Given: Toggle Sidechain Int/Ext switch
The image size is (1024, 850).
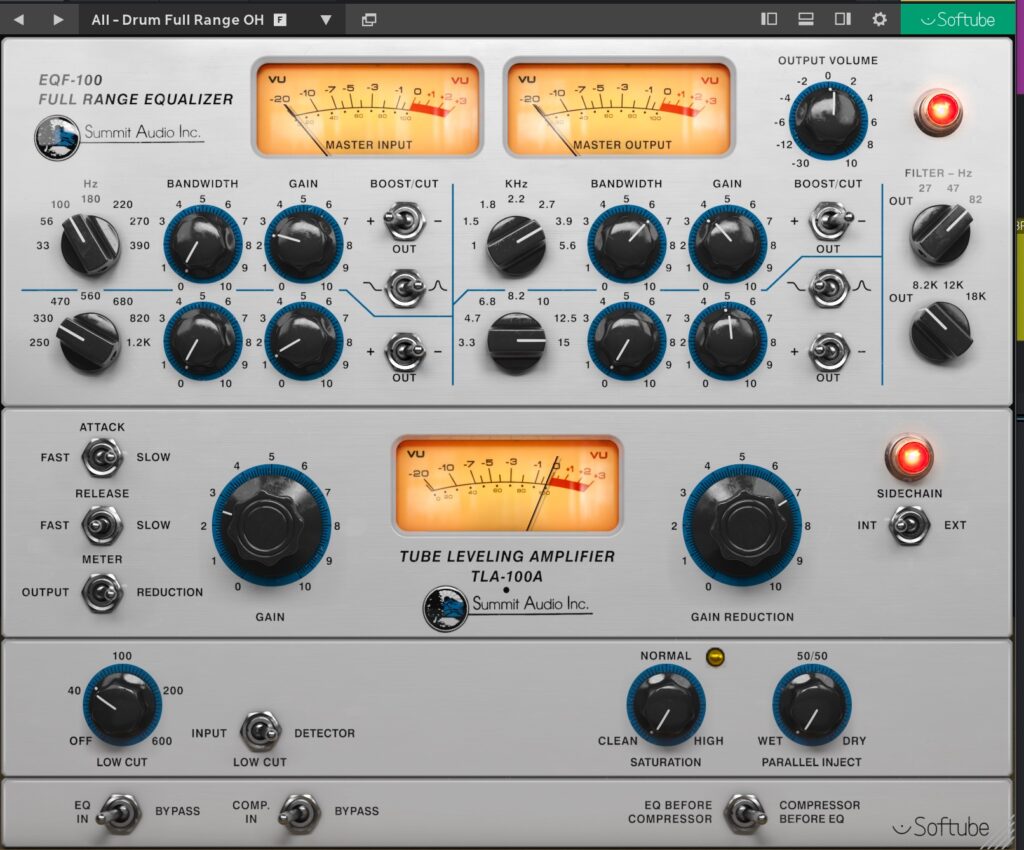Looking at the screenshot, I should click(909, 525).
